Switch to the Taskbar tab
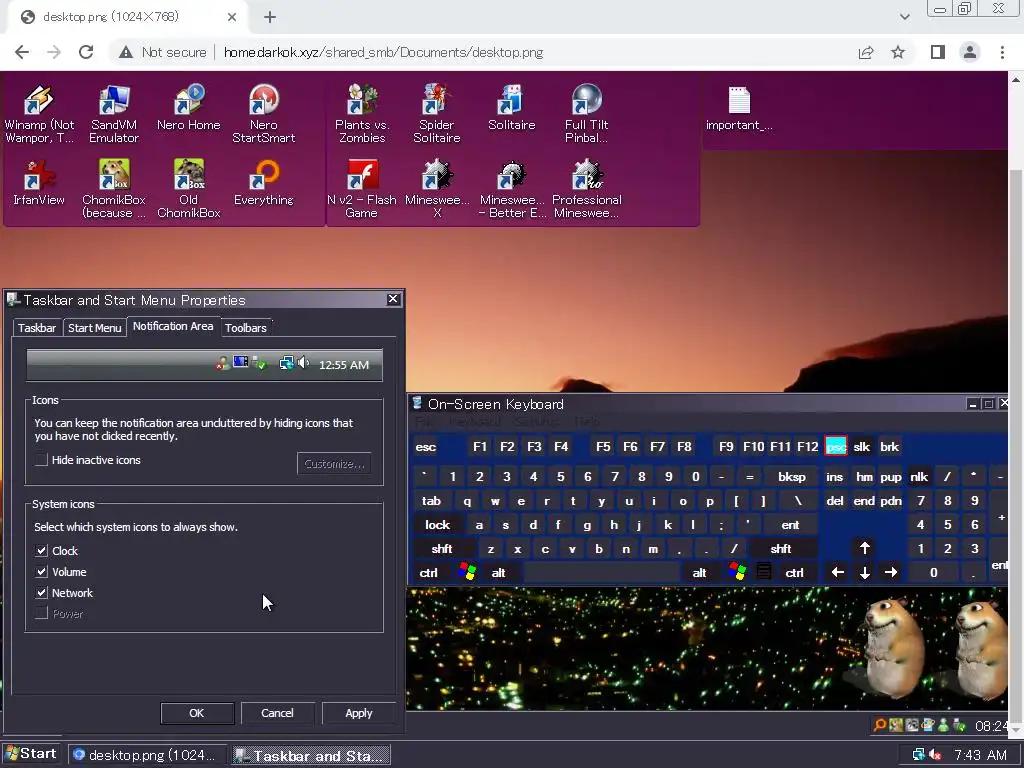This screenshot has height=768, width=1024. pos(37,328)
